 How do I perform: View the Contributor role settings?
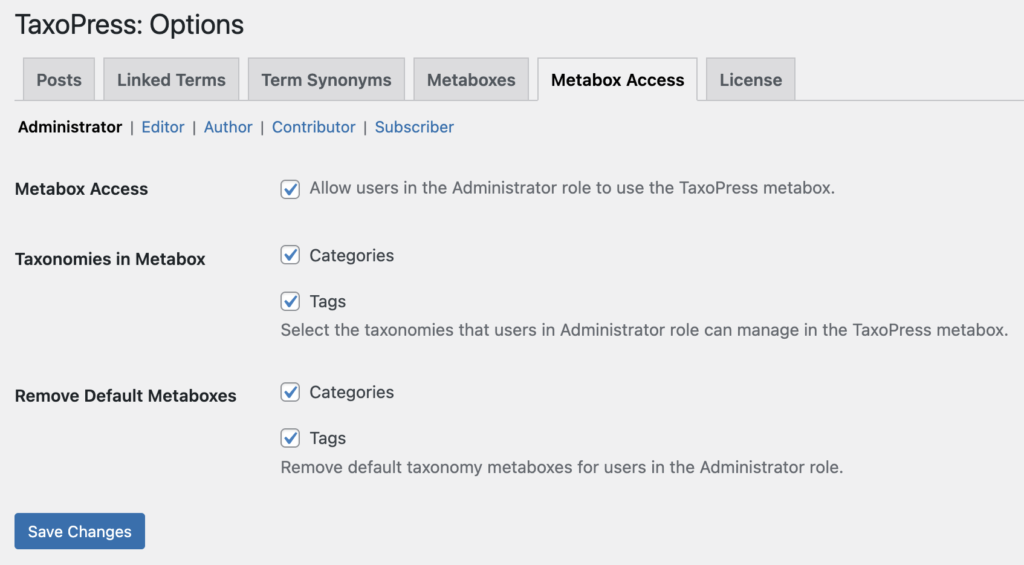313,127
